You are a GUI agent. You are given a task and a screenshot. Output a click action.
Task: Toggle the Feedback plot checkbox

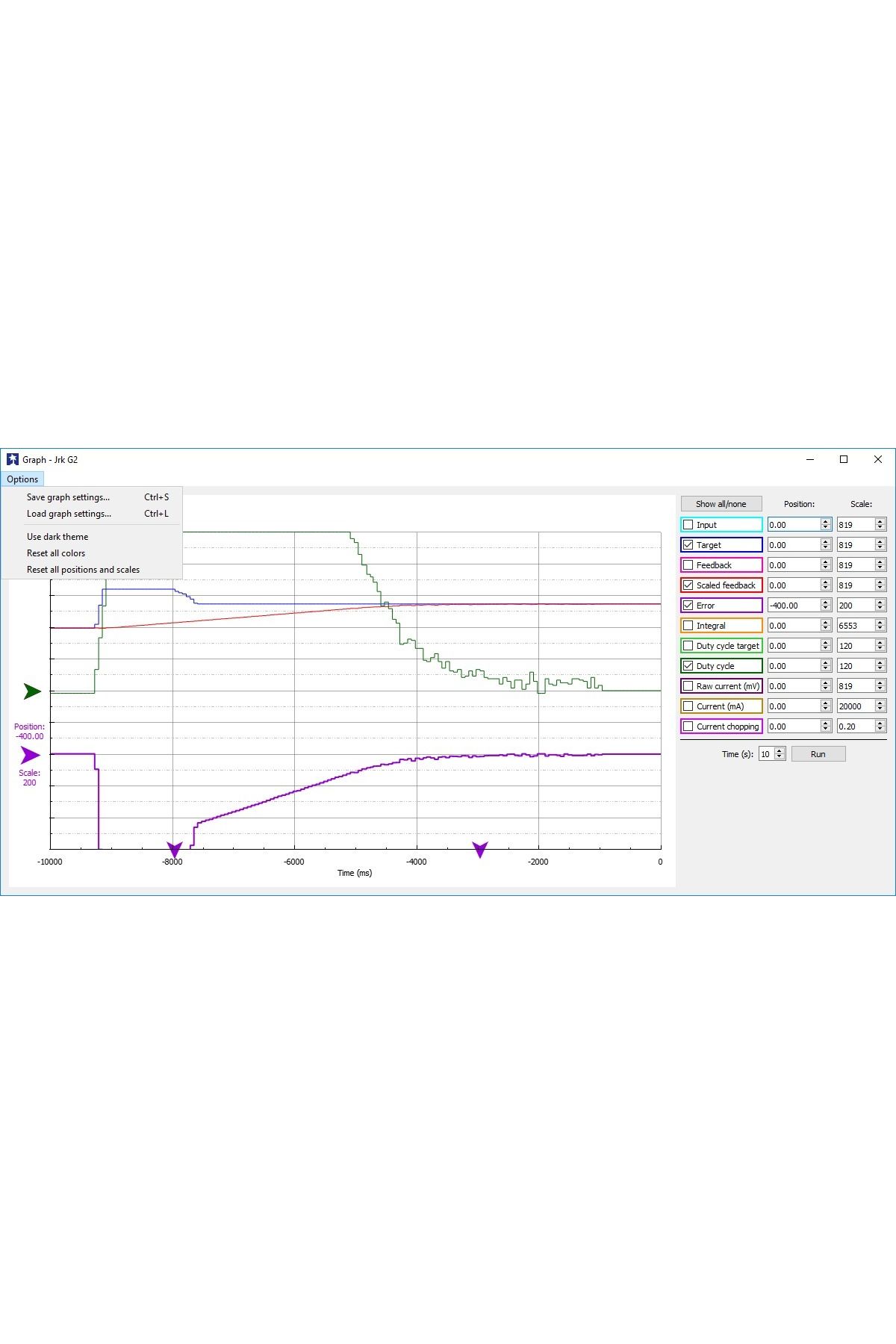pyautogui.click(x=688, y=565)
